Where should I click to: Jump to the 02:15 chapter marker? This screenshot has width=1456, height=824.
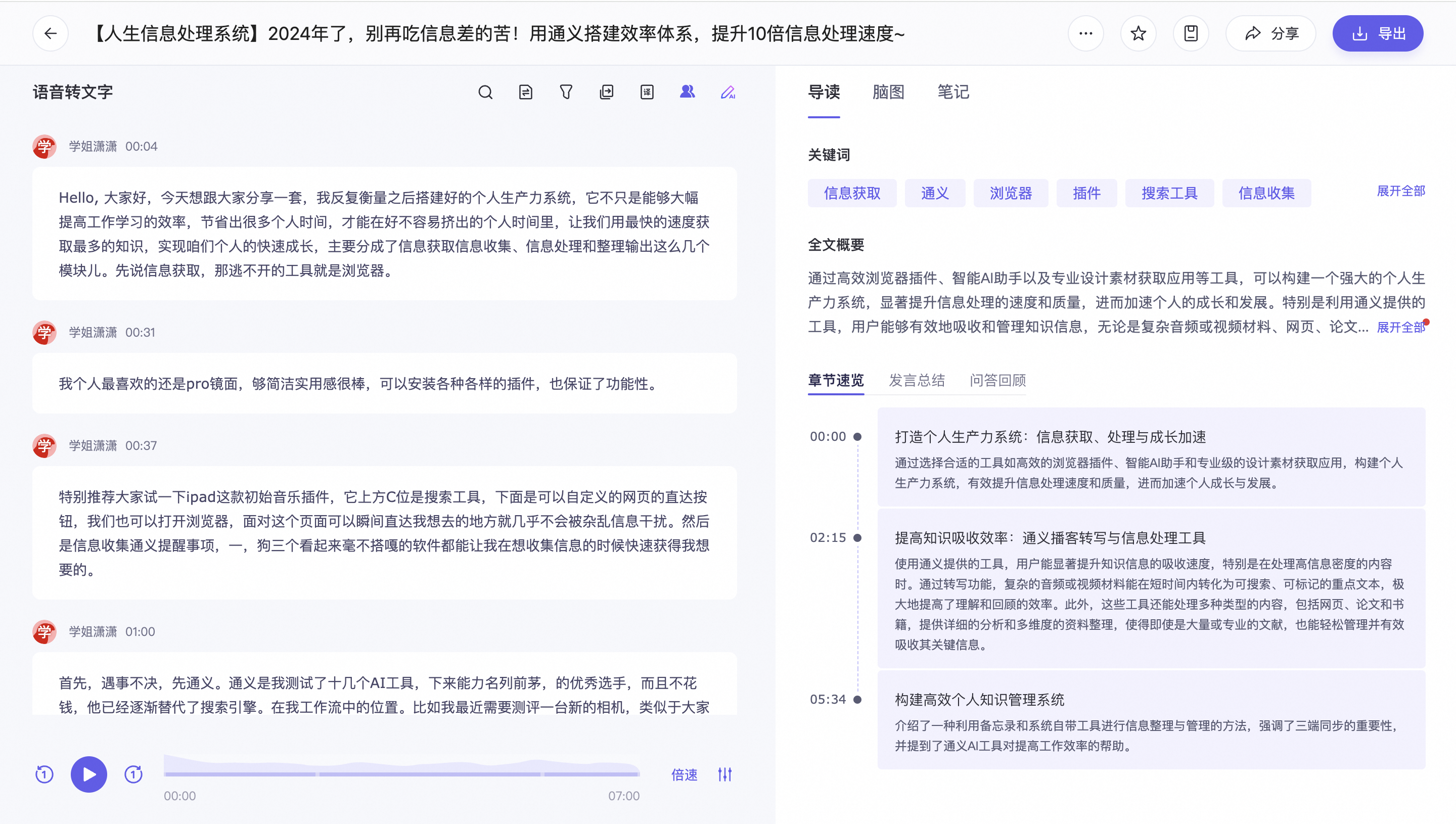pos(828,538)
